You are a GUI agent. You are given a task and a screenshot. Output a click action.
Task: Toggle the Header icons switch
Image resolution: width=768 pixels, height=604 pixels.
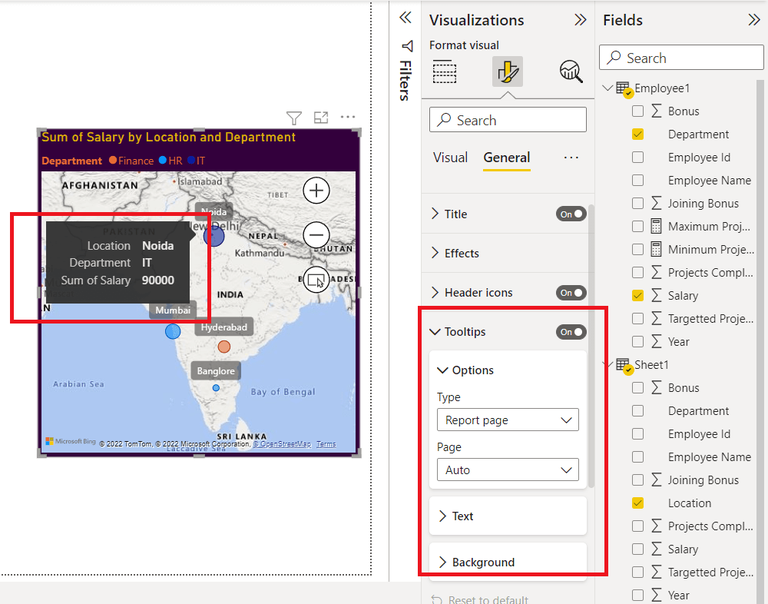[571, 293]
